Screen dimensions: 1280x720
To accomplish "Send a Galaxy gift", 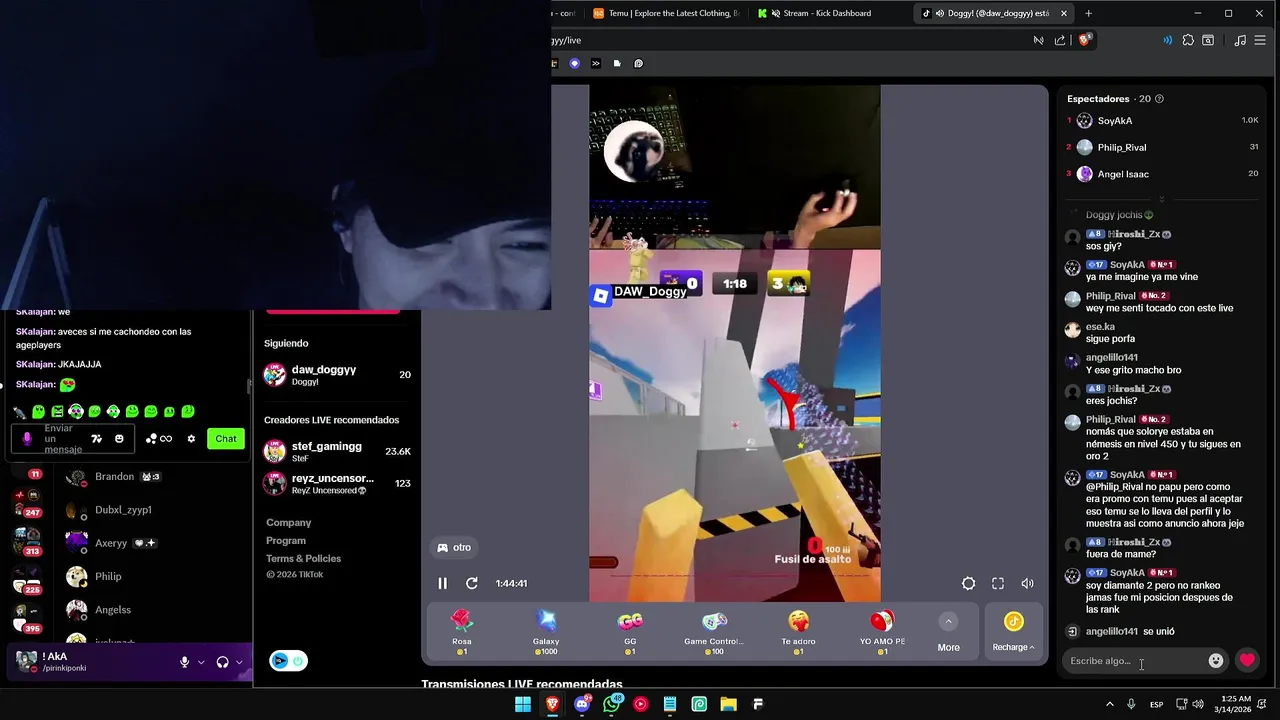I will [546, 632].
